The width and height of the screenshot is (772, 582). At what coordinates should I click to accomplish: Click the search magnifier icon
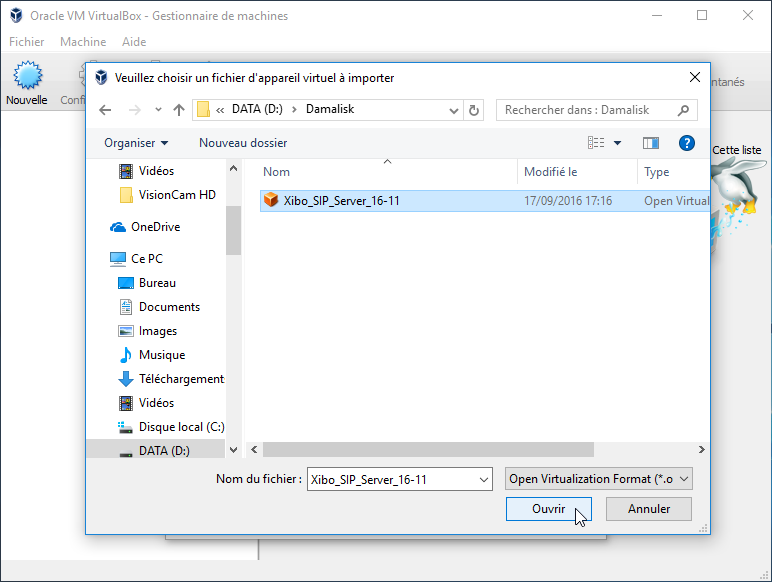click(x=683, y=110)
